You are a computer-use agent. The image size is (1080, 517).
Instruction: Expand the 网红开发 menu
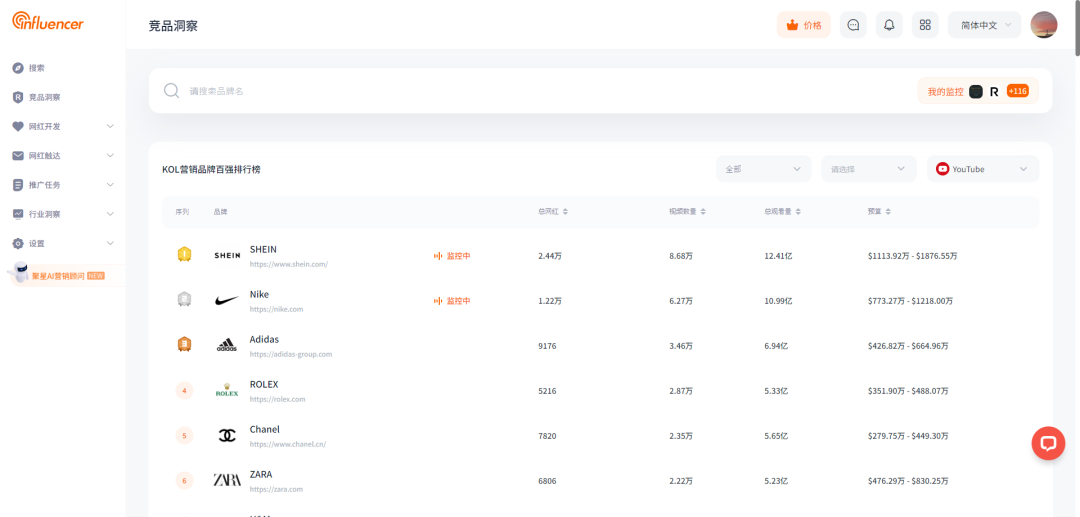click(x=62, y=127)
